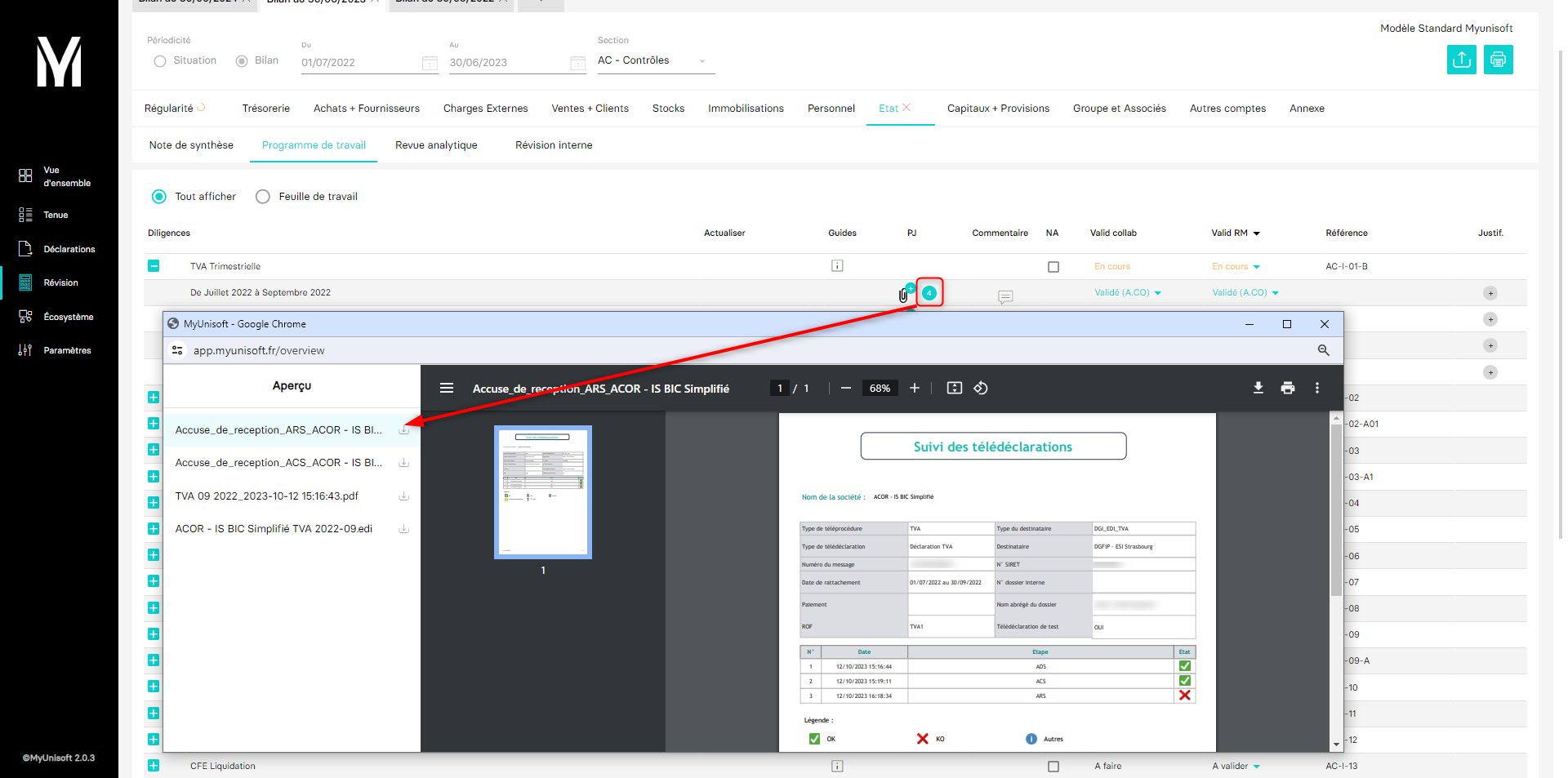Select TVA 09 2022 pdf in Aperçu list
Screen dimensions: 1568x778
coord(267,496)
